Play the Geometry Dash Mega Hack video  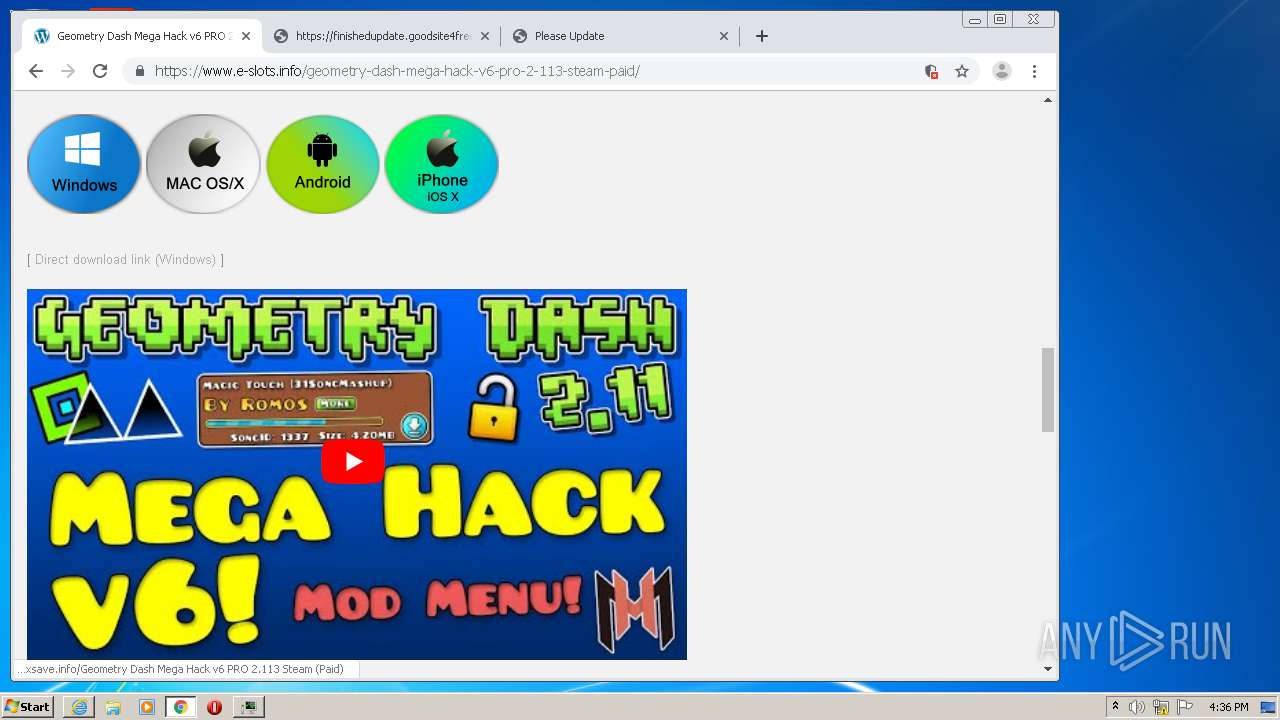(x=353, y=461)
